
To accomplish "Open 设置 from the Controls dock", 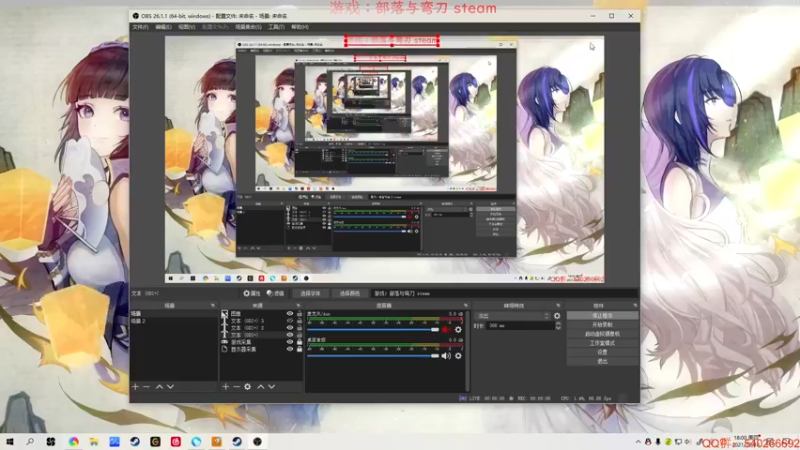I will pos(602,352).
